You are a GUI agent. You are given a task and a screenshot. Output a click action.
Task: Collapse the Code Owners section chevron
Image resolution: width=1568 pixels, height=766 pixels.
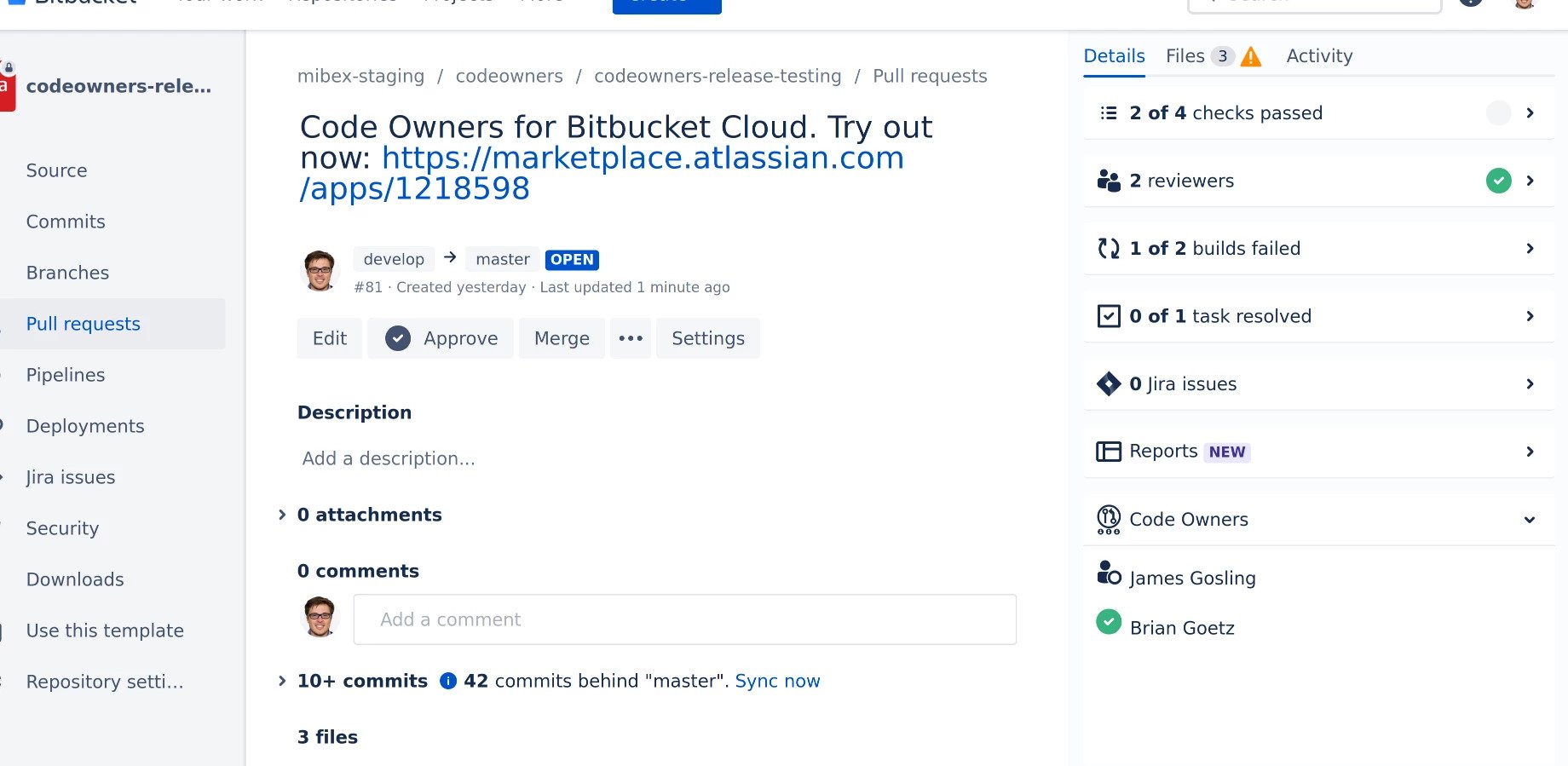point(1530,520)
